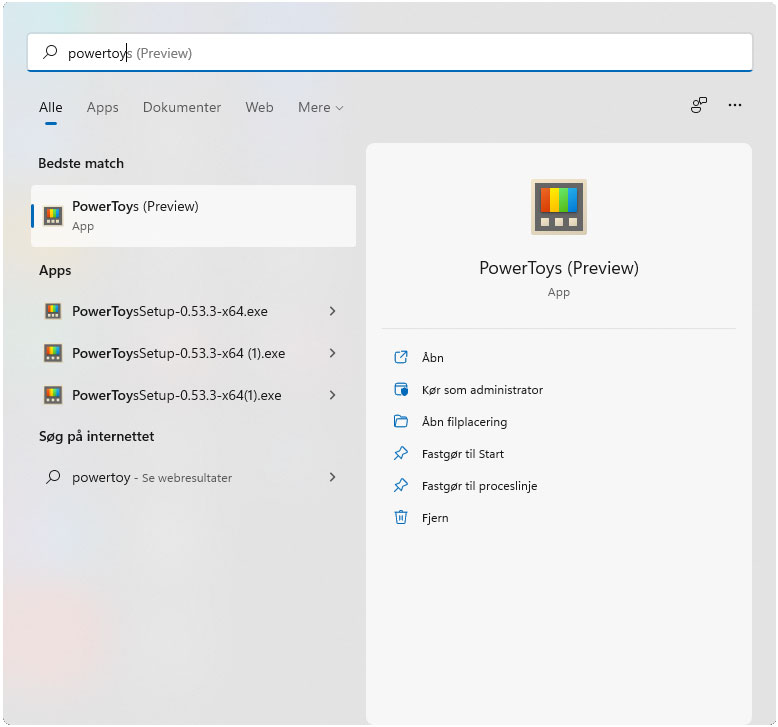
Task: Choose Åbn filplacering
Action: pyautogui.click(x=464, y=422)
